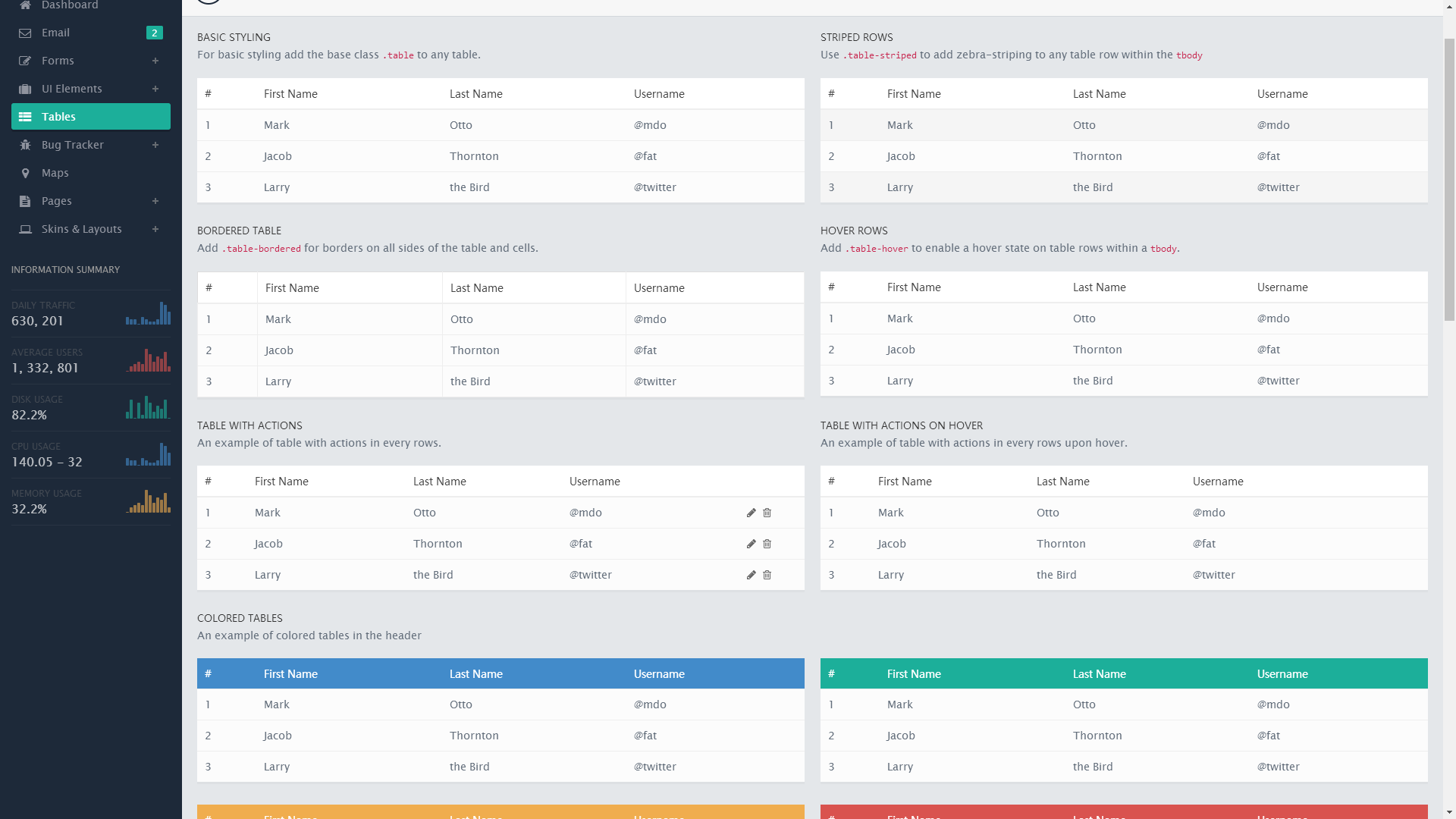Click the orange colored table header row
Screen dimensions: 1456x819
click(500, 812)
